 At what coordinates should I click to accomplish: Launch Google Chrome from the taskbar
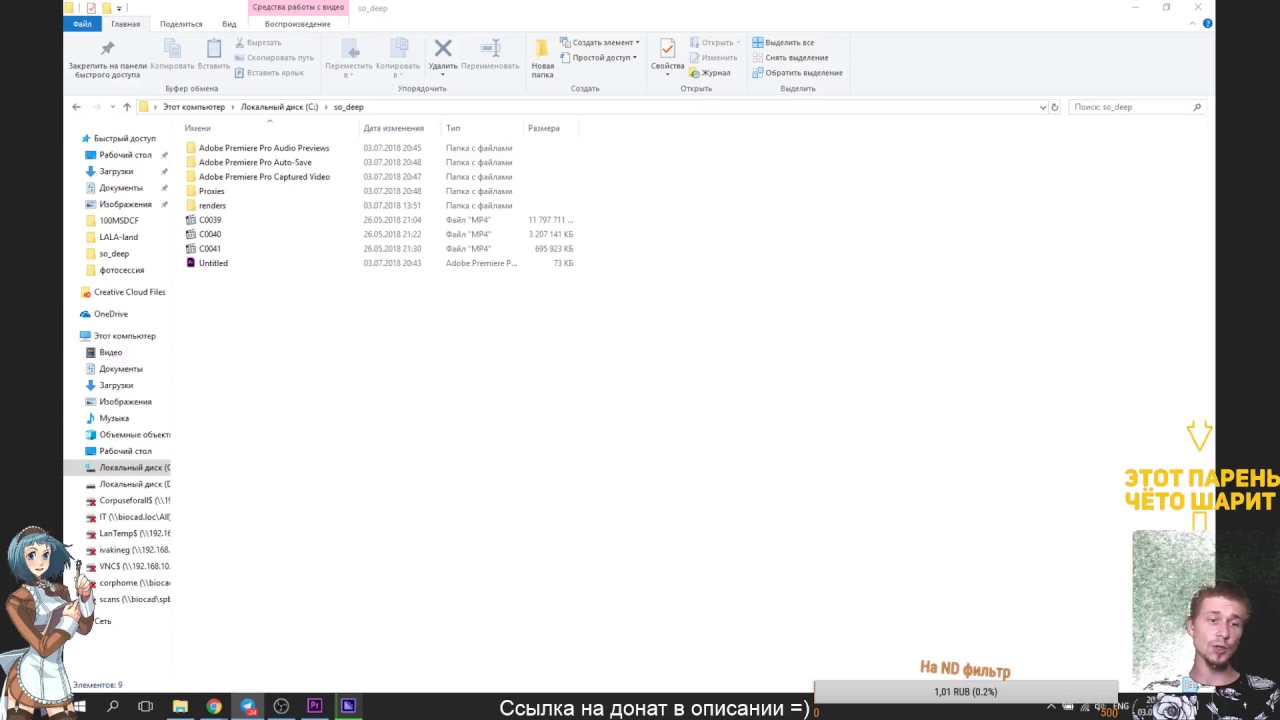tap(214, 707)
